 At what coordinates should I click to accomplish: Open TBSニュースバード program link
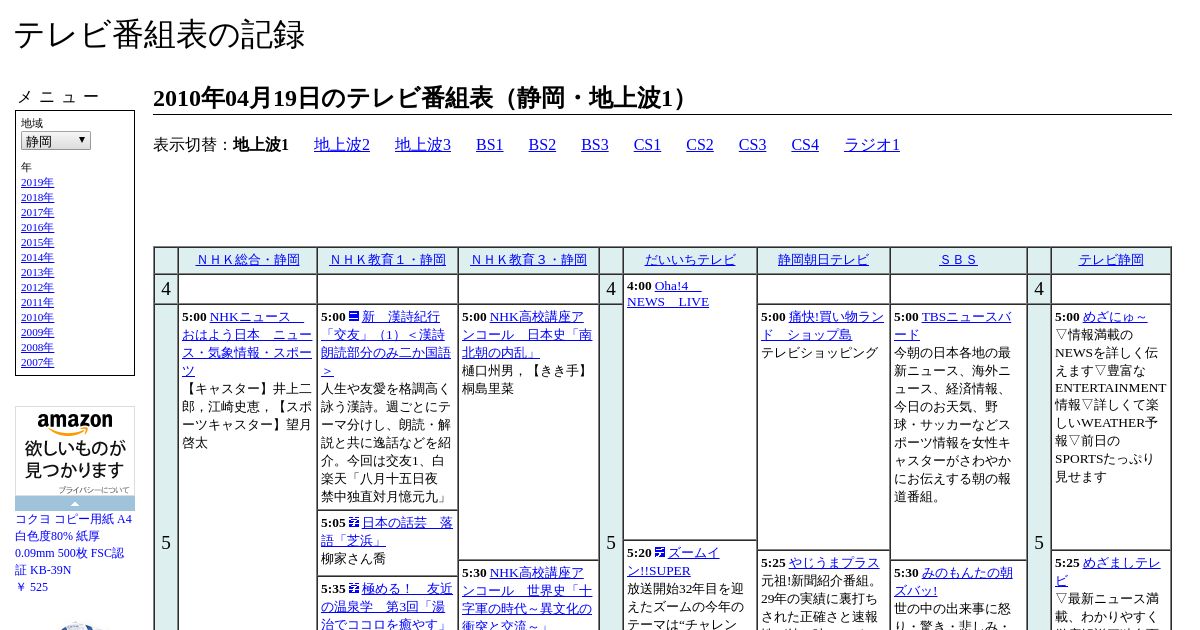(952, 326)
